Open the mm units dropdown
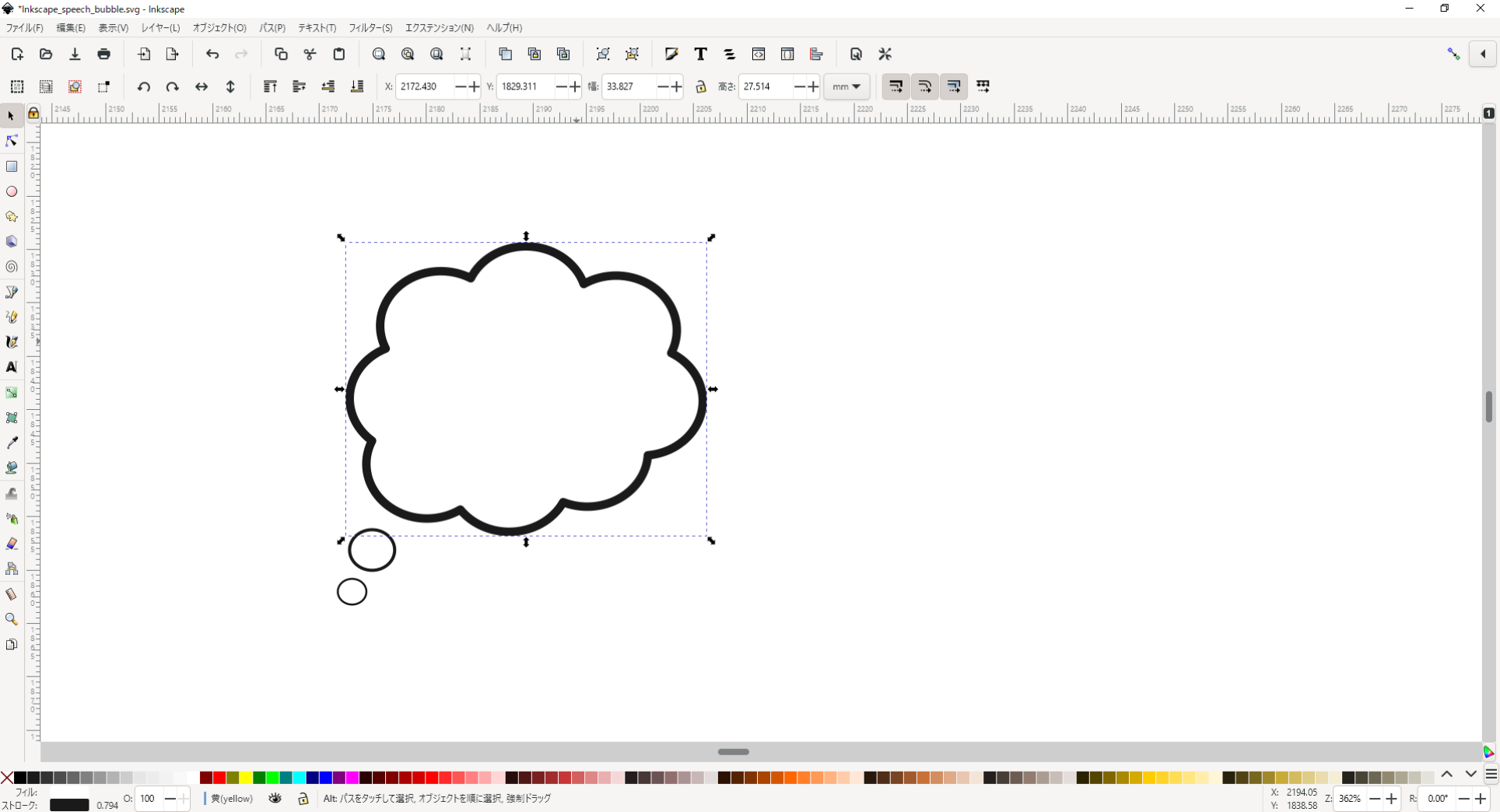The width and height of the screenshot is (1500, 812). [x=846, y=86]
